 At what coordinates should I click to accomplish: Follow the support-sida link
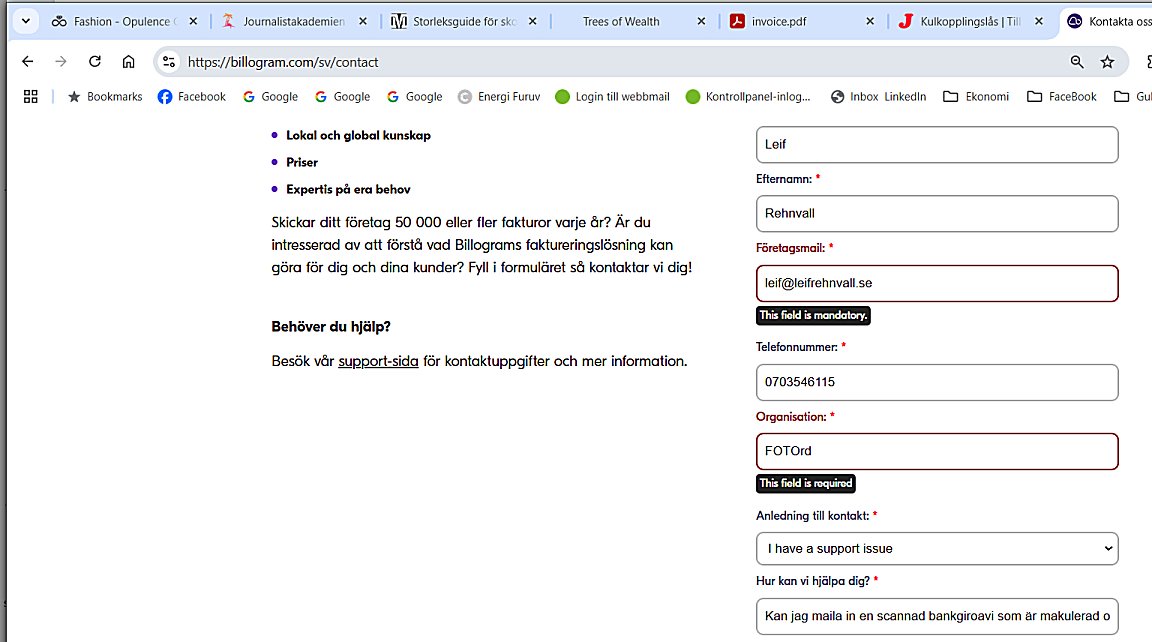pos(378,361)
